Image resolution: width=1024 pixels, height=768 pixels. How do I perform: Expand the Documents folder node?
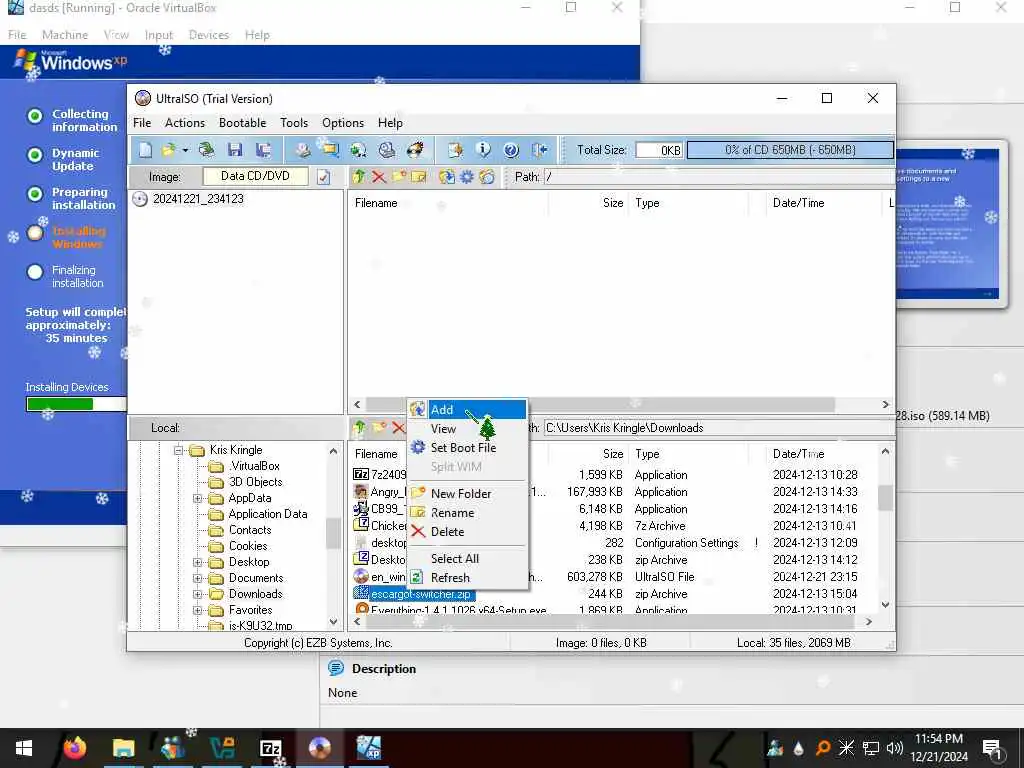tap(197, 578)
